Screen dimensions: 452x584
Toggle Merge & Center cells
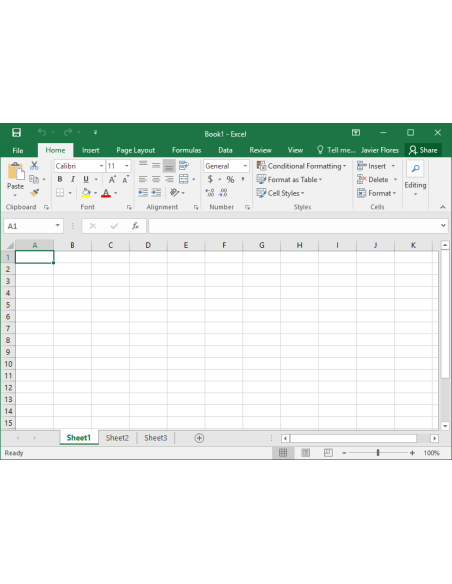coord(184,179)
